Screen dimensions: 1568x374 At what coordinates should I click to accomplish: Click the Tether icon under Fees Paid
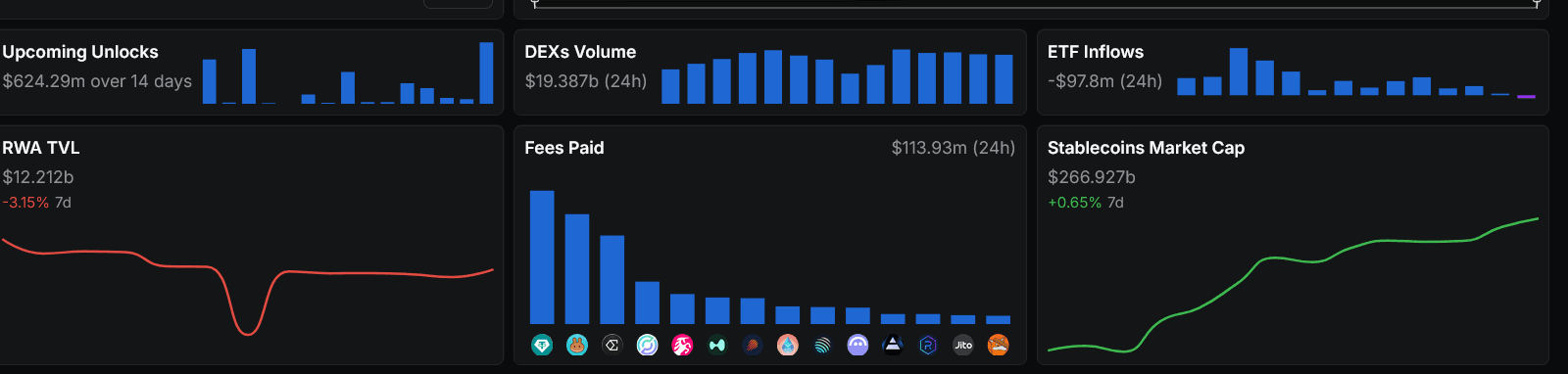point(542,345)
